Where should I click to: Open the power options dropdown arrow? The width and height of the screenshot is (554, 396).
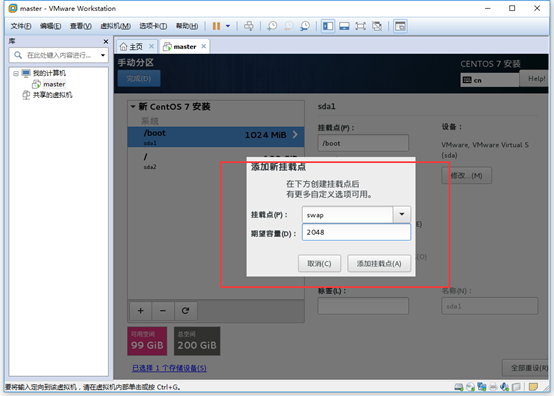(x=228, y=26)
